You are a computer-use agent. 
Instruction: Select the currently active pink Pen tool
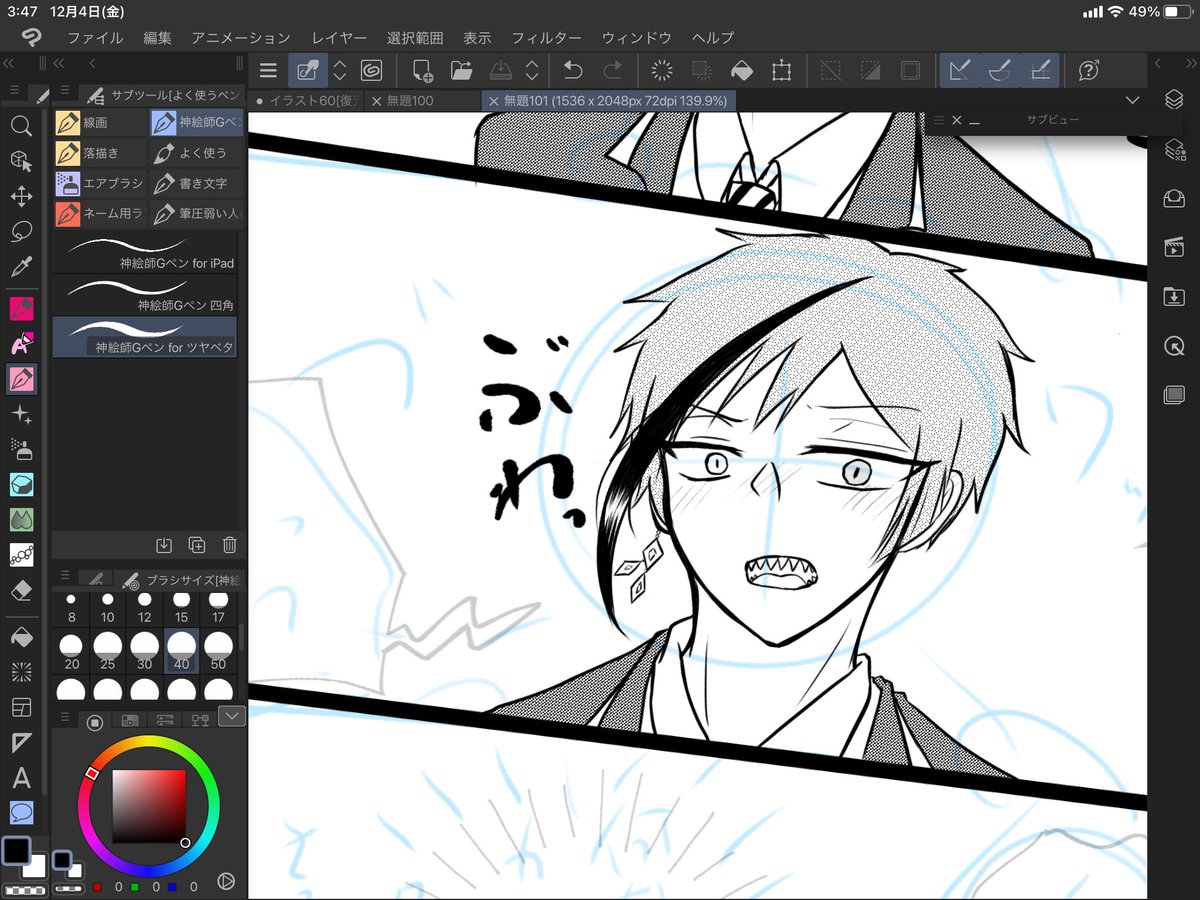click(21, 379)
